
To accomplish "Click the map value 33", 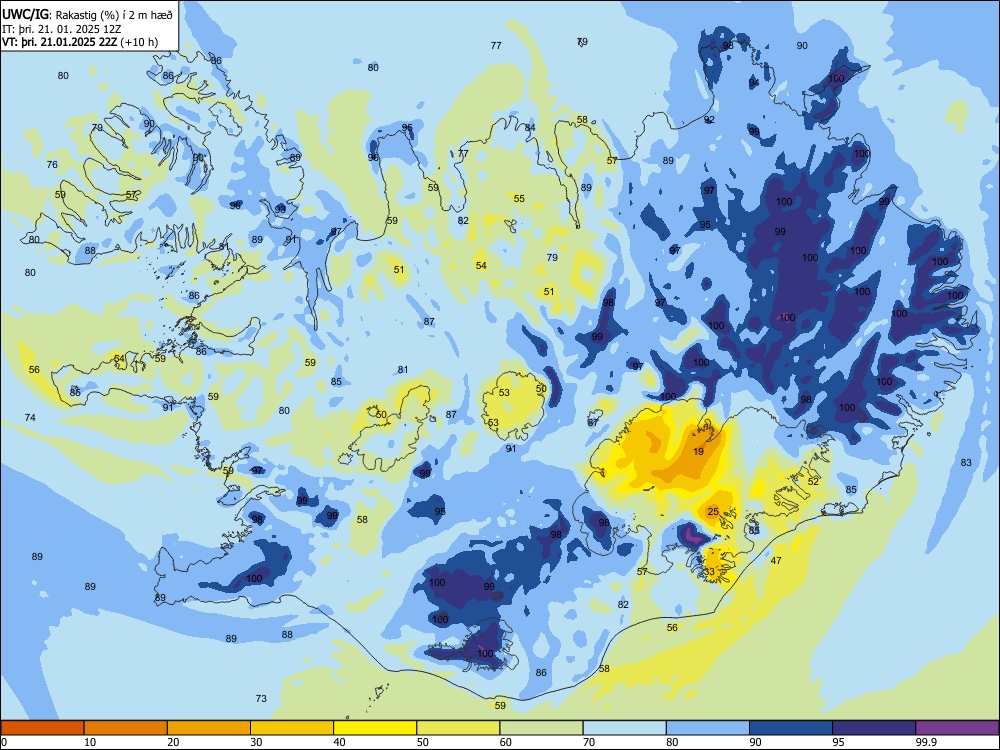I will point(709,572).
